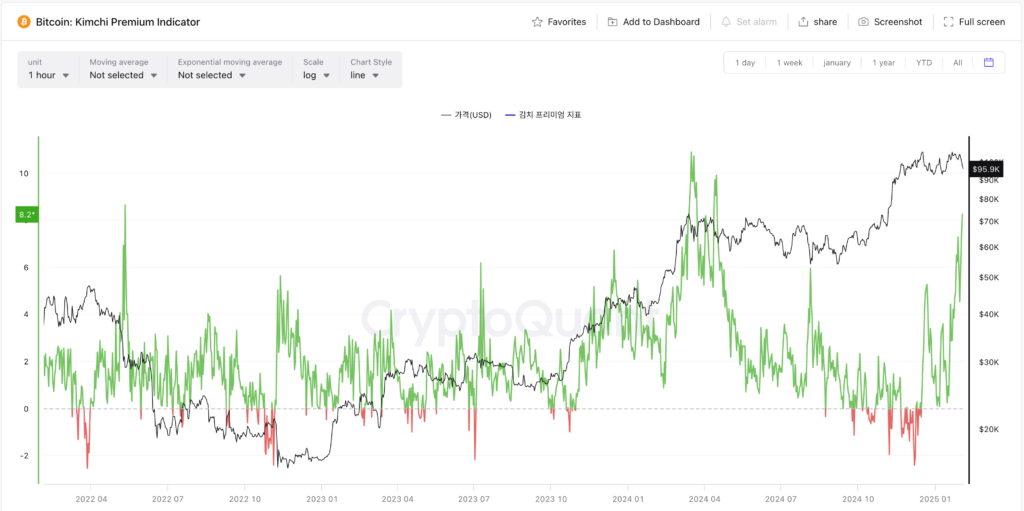Click the orange Bitcoin logo icon

[x=24, y=22]
